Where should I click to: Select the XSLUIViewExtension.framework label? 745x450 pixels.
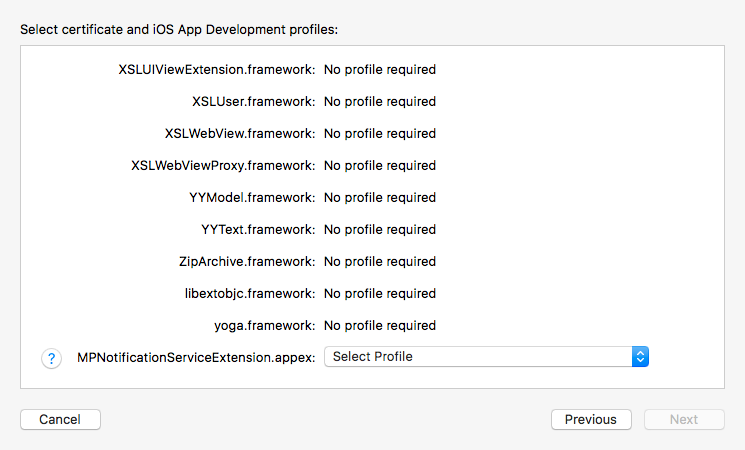[x=217, y=70]
